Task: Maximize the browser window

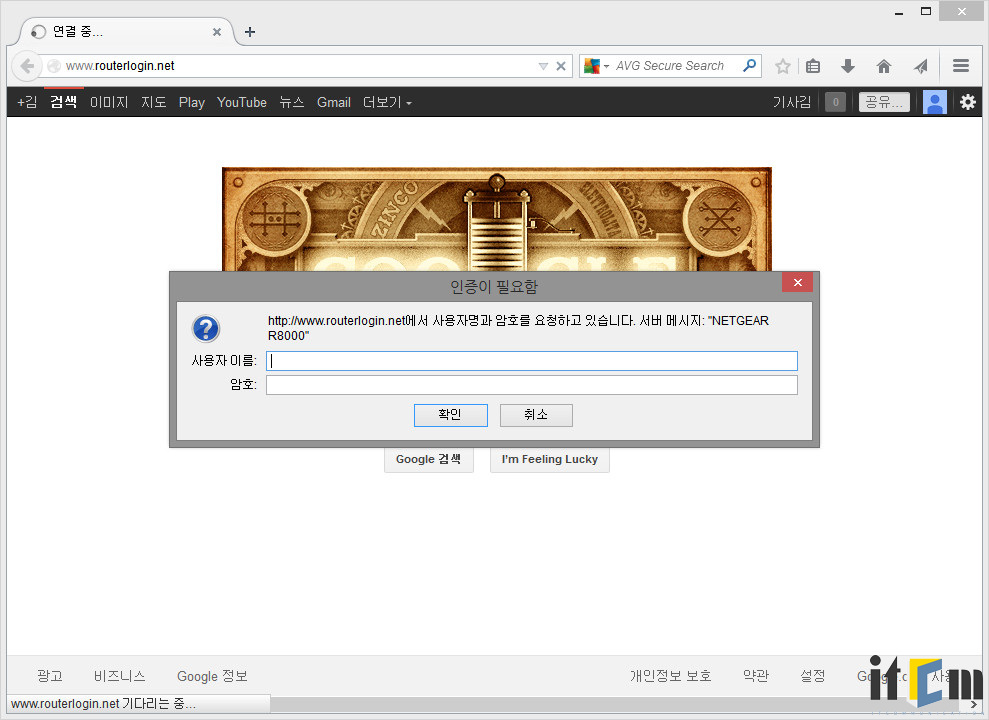Action: click(926, 11)
